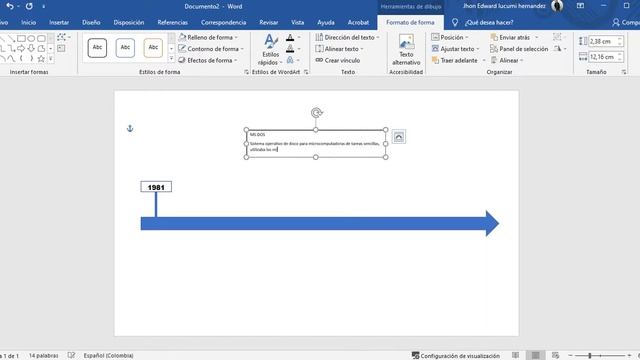Screen dimensions: 640x360
Task: Open the Estilos de WordArt dialog launcher
Action: pos(306,72)
